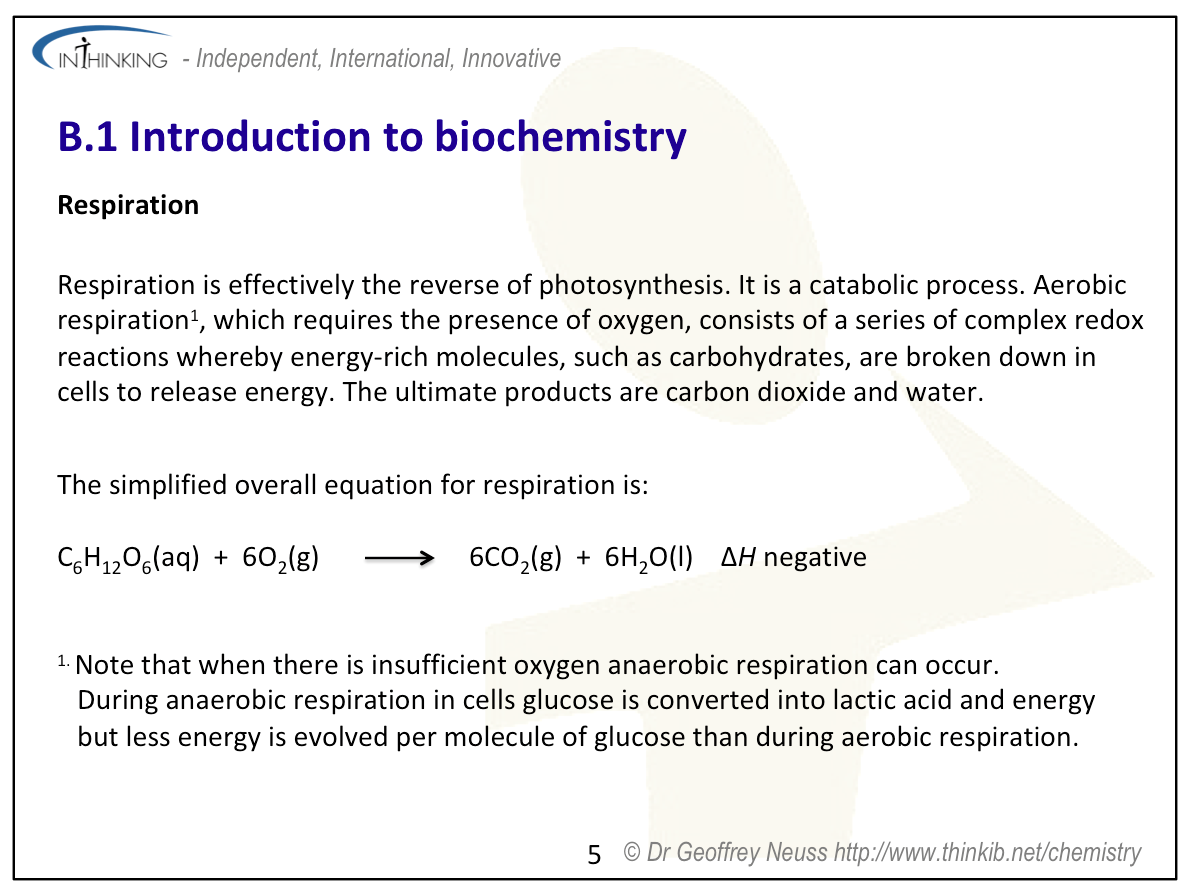Click the InThinking logo
This screenshot has height=895, width=1191.
tap(100, 56)
